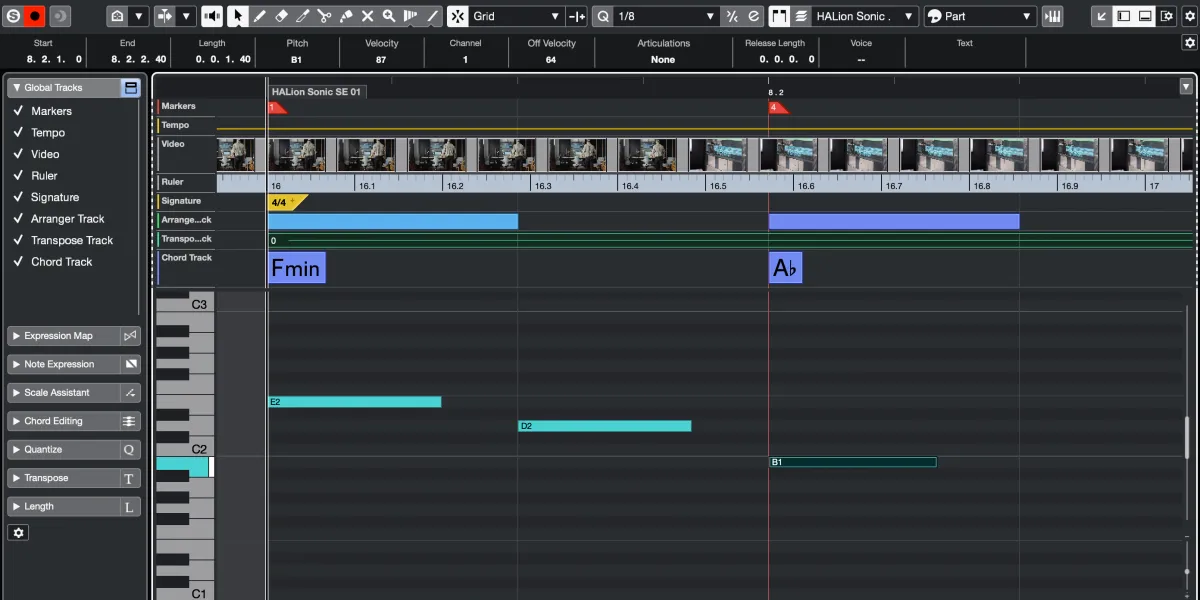Disable the Chord Track checkbox

[18, 262]
